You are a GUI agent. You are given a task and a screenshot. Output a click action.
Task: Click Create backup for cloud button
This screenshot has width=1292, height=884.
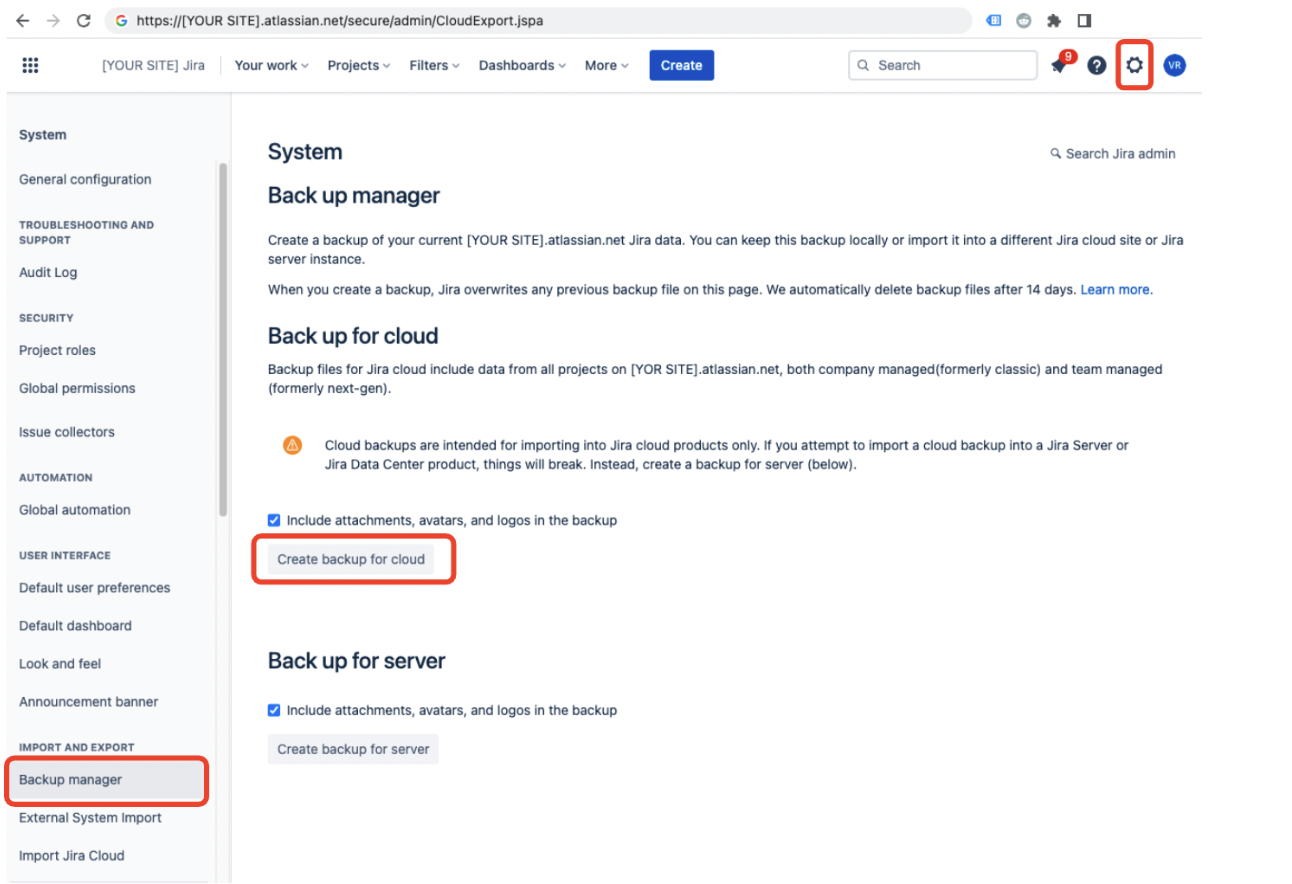tap(351, 559)
